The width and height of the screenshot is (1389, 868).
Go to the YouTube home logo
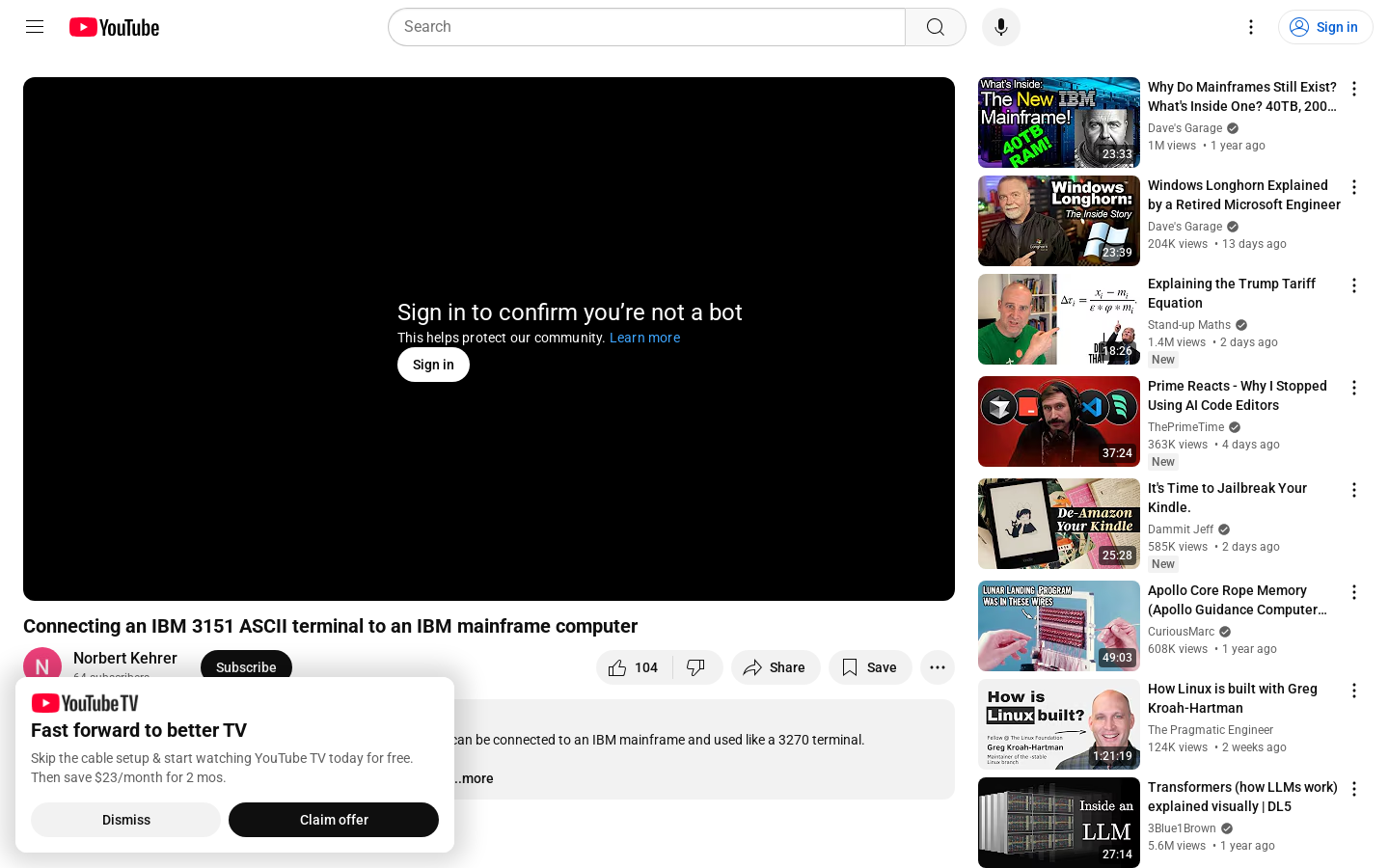[x=114, y=27]
